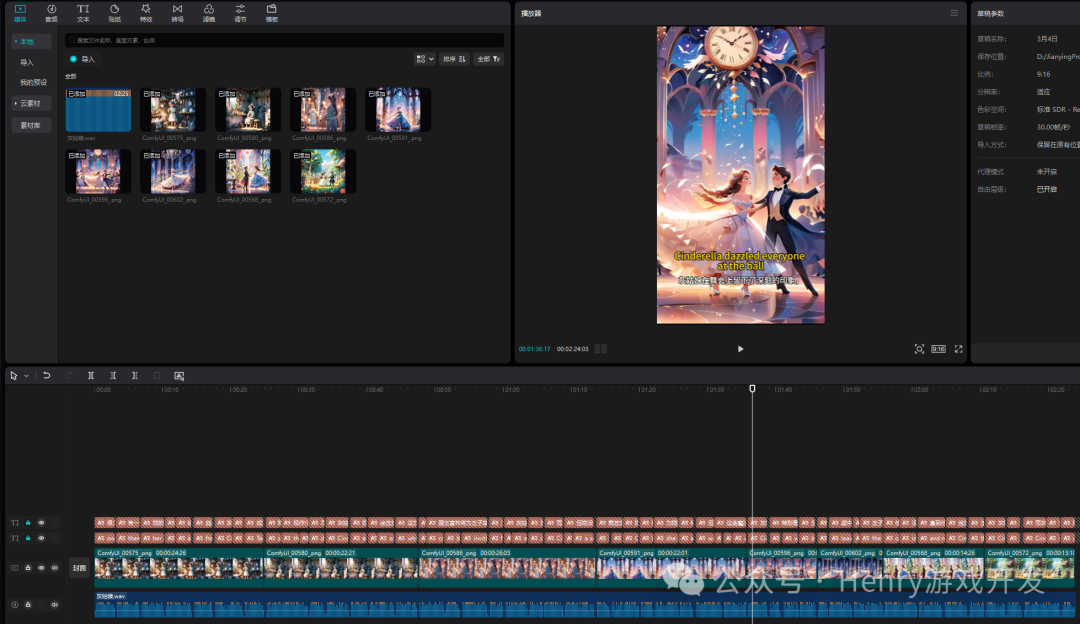Select the ComfyUI_00572_.png thumbnail
The image size is (1080, 624).
[323, 171]
